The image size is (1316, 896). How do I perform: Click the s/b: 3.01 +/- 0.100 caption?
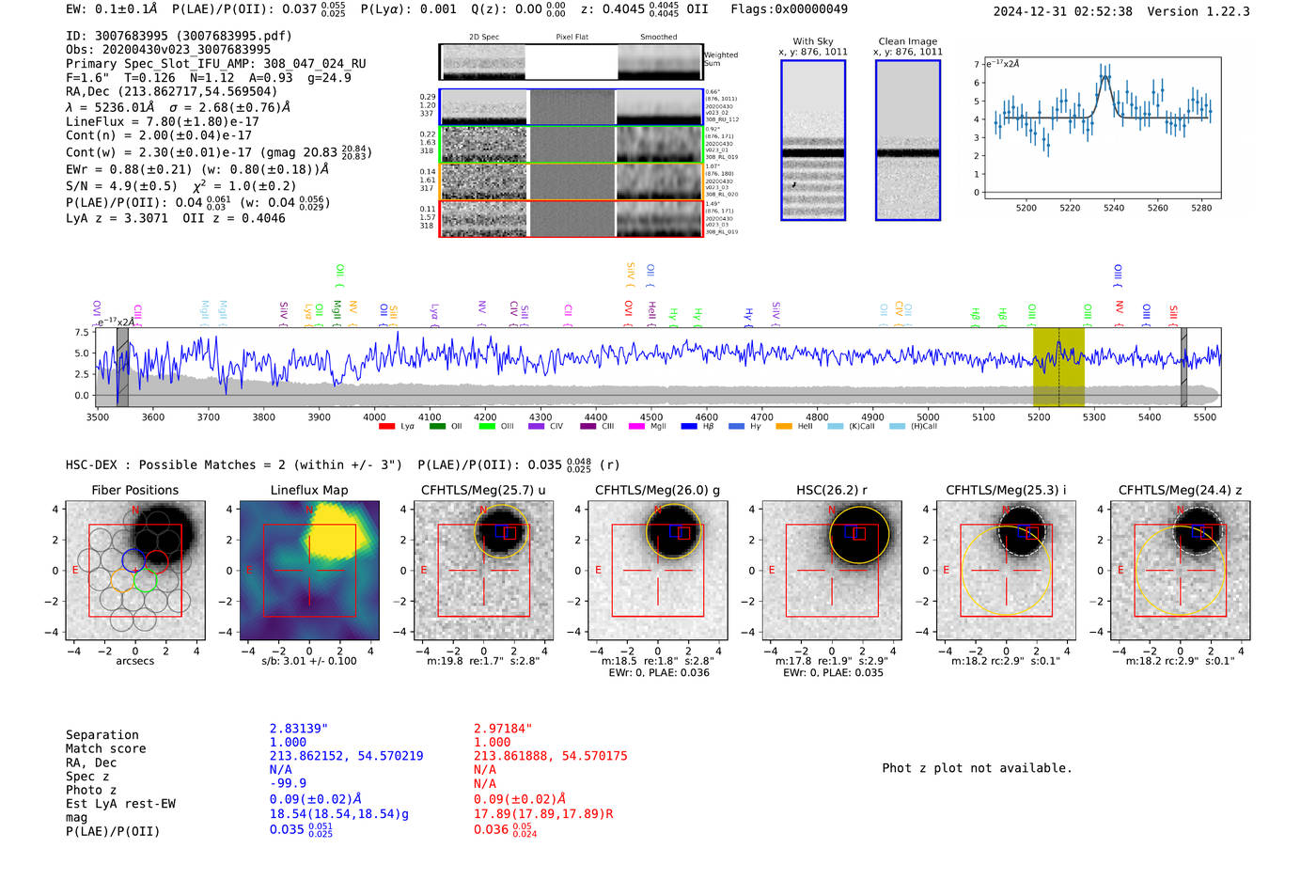[x=309, y=661]
